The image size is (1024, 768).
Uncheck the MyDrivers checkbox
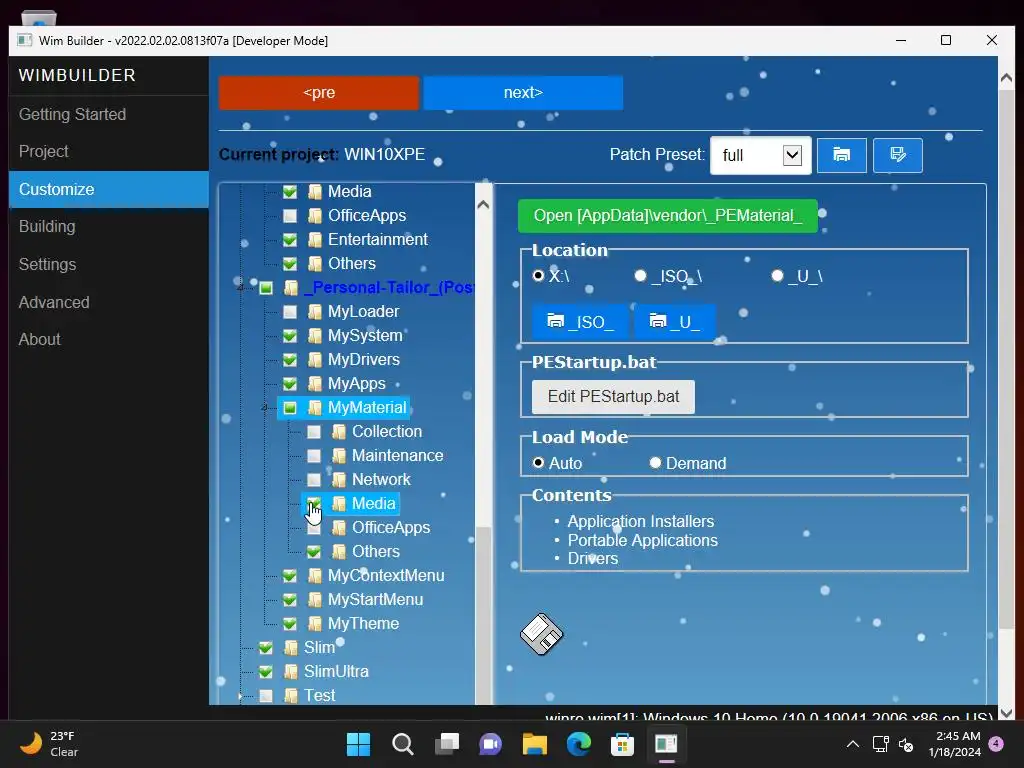click(290, 360)
